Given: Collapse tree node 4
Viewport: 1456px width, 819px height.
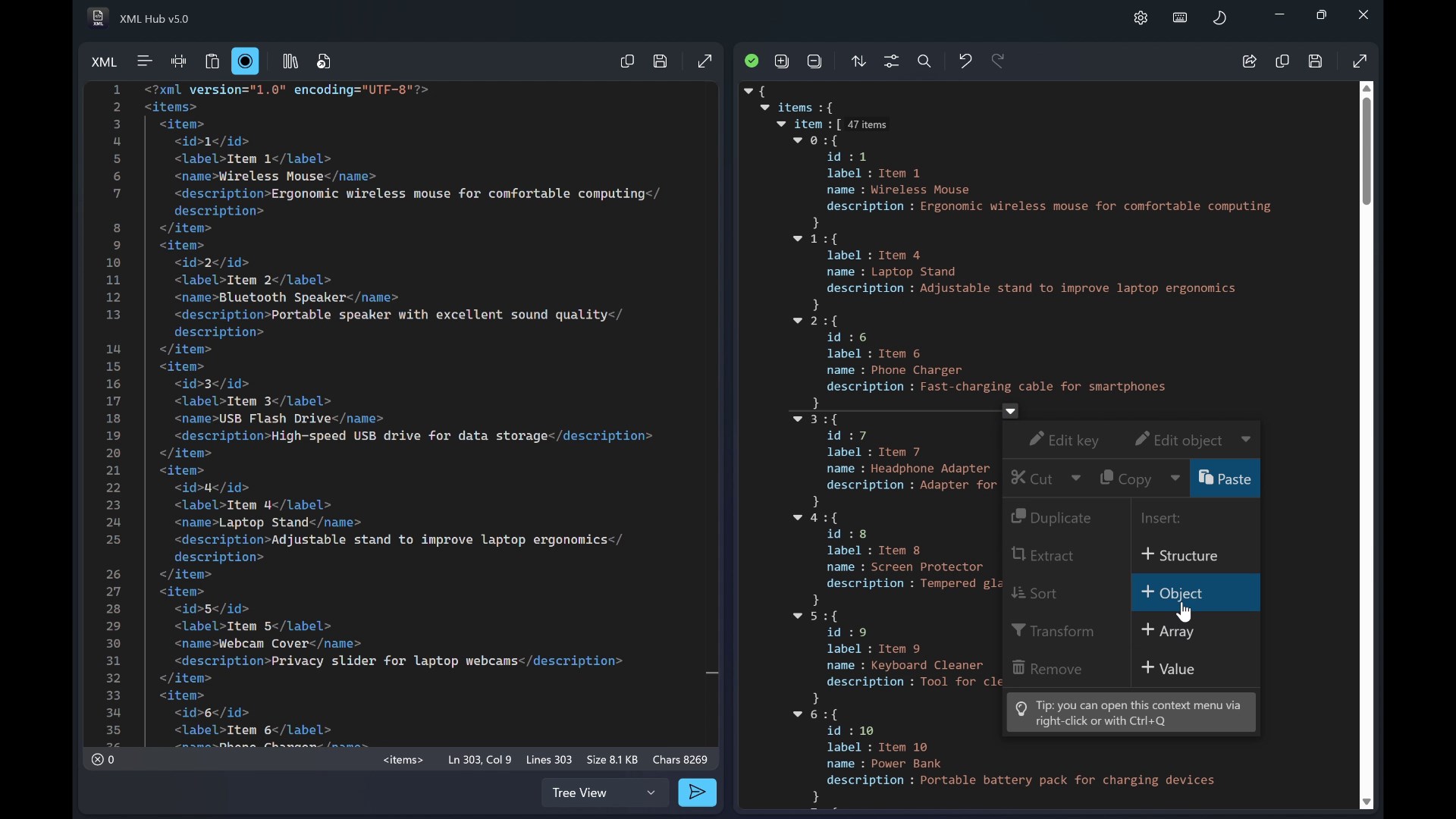Looking at the screenshot, I should click(799, 519).
